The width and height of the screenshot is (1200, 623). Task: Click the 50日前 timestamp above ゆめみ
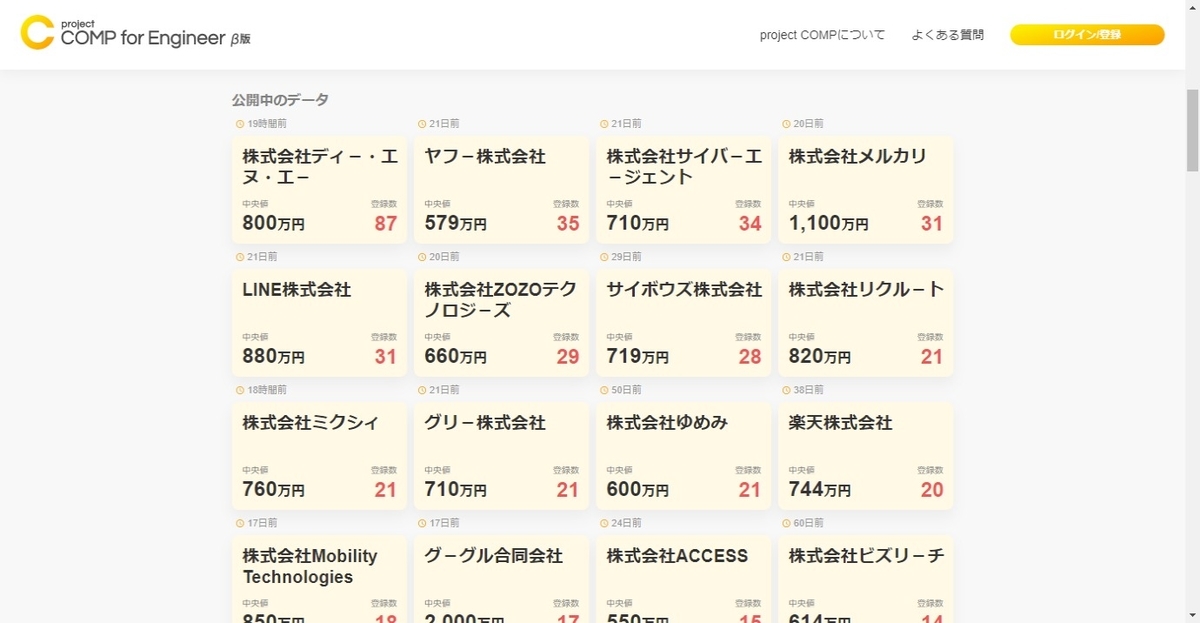pyautogui.click(x=626, y=390)
